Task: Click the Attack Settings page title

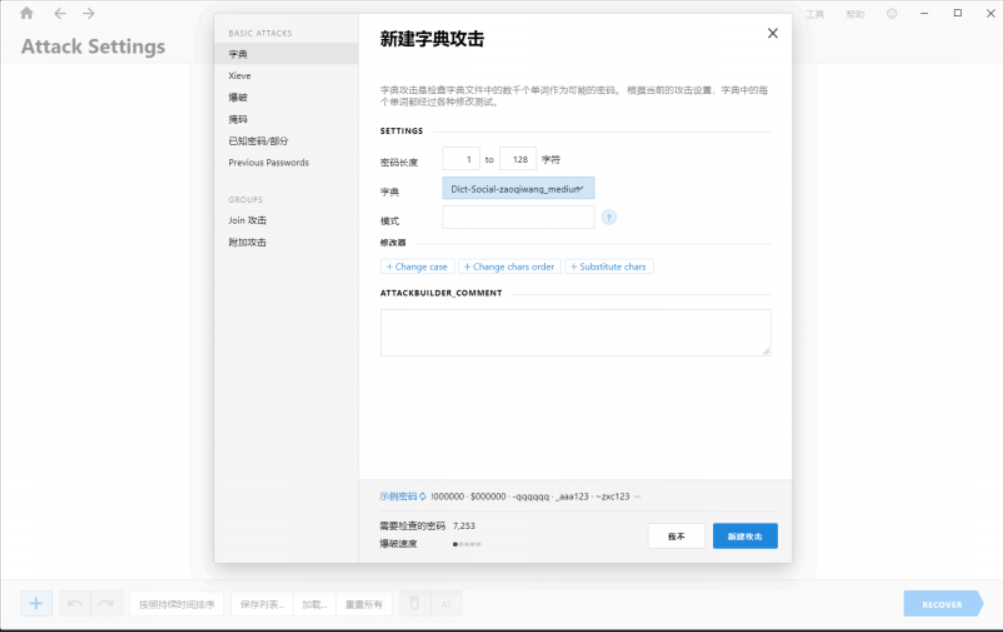Action: tap(93, 46)
